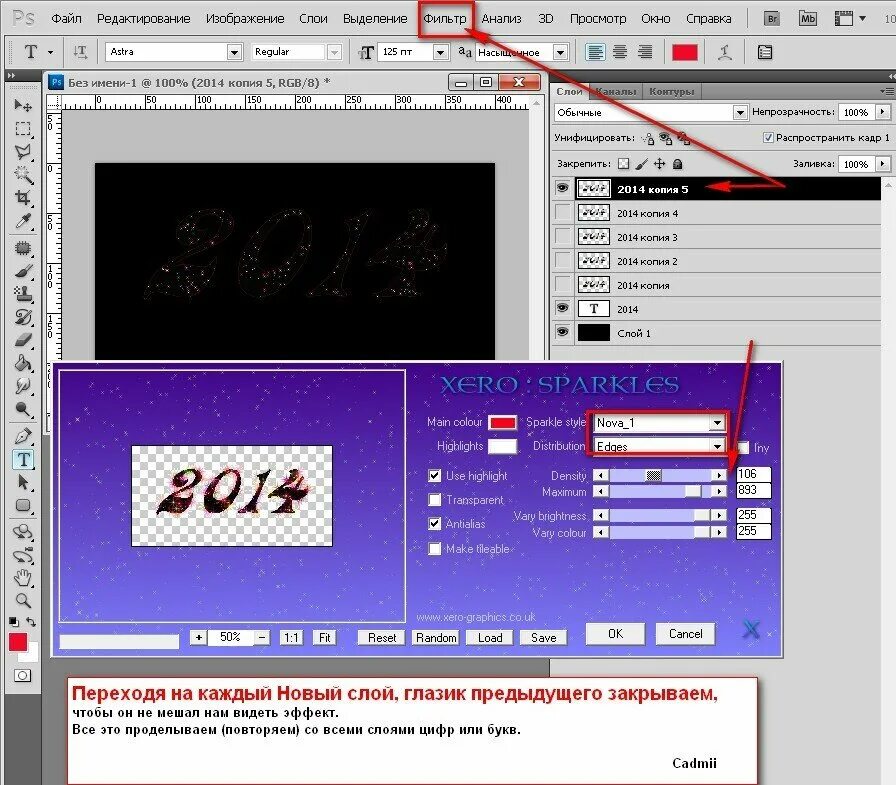Toggle Quick Mask mode icon
The width and height of the screenshot is (896, 785).
point(22,675)
